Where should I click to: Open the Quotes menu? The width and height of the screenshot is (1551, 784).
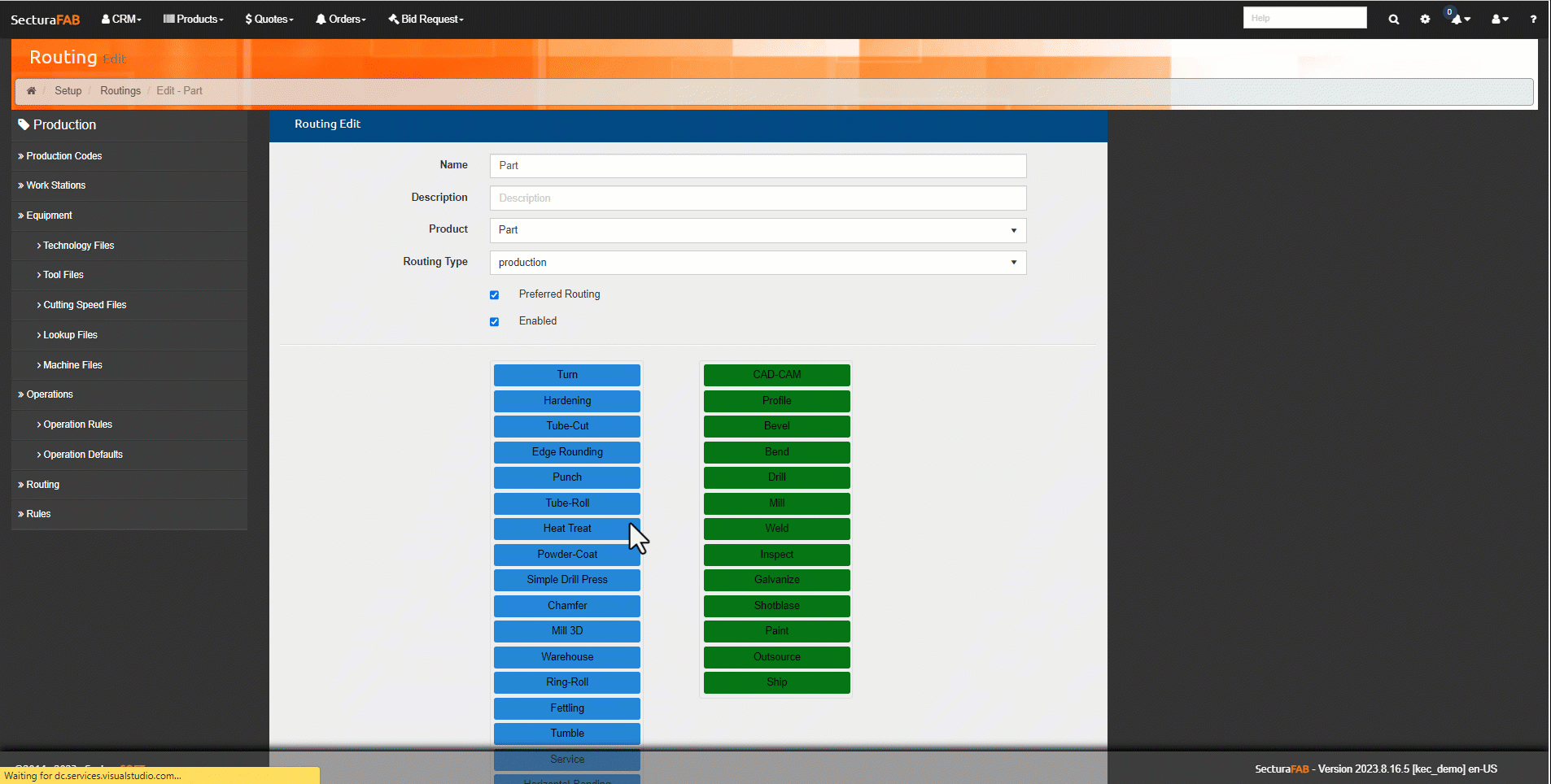pyautogui.click(x=269, y=20)
